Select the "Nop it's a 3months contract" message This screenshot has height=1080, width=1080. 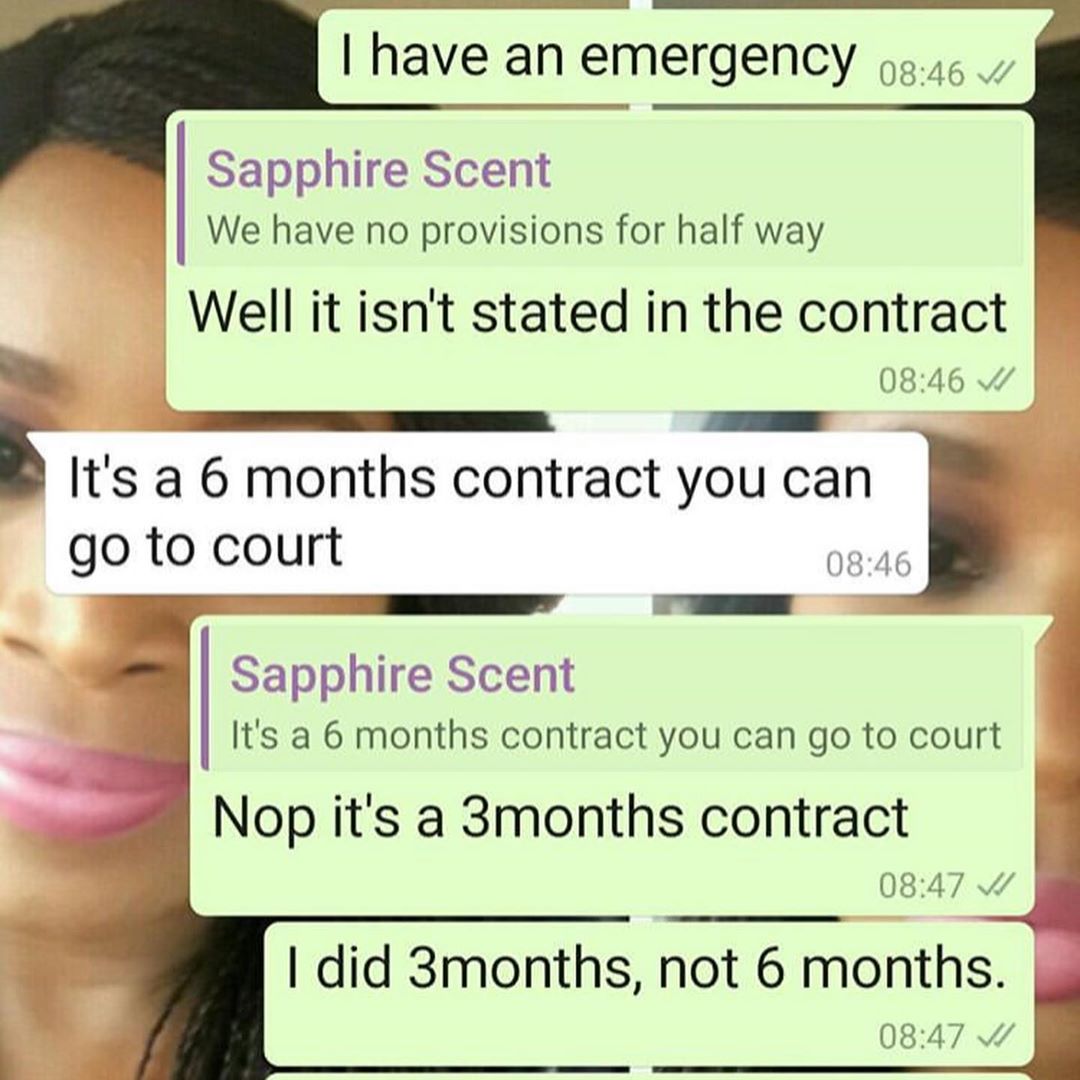coord(561,817)
